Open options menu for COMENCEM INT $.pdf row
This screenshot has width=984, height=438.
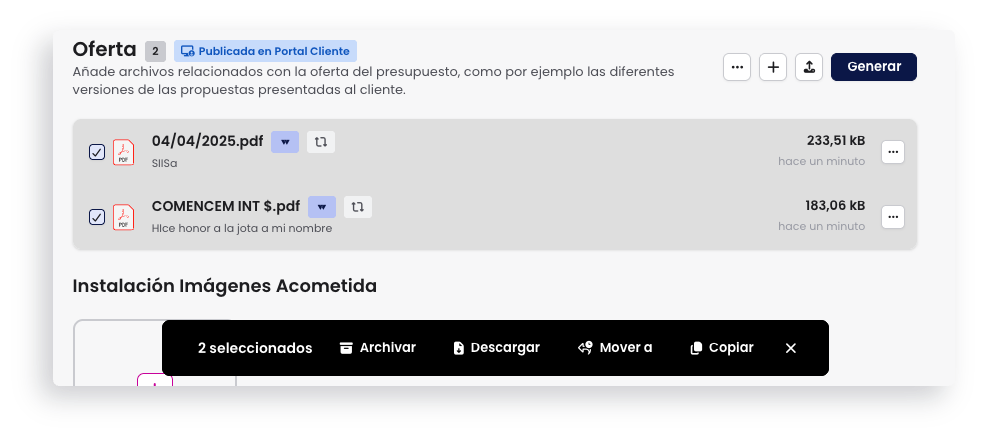[x=893, y=217]
